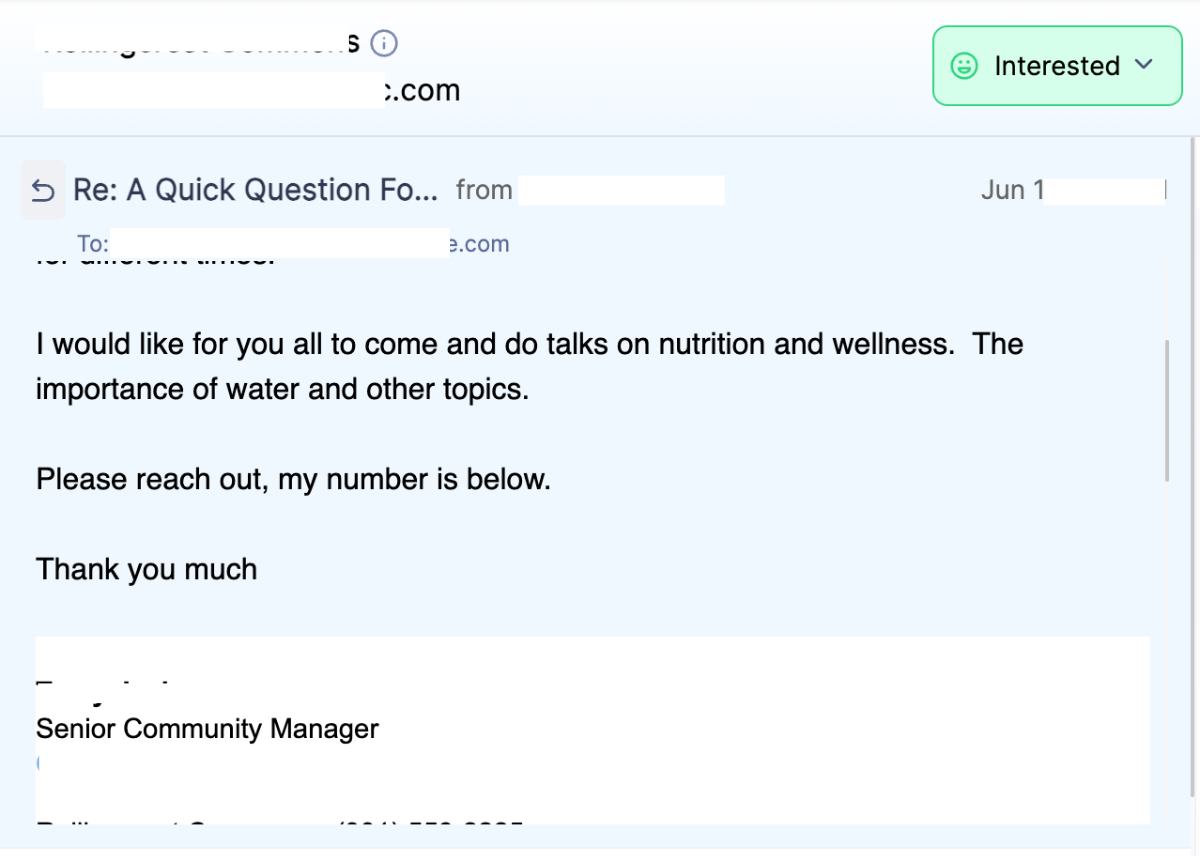
Task: Click 'Please reach out, my number is below'
Action: click(293, 479)
